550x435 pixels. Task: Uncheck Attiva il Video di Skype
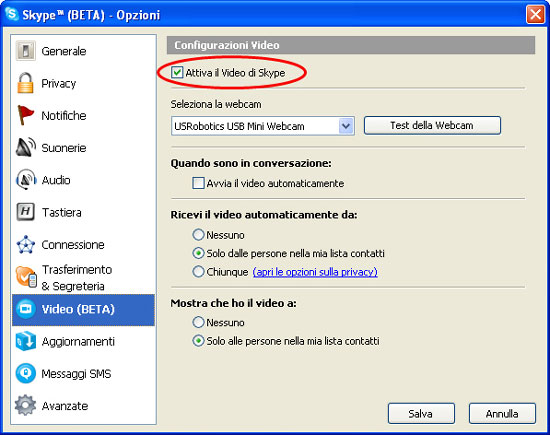click(177, 73)
